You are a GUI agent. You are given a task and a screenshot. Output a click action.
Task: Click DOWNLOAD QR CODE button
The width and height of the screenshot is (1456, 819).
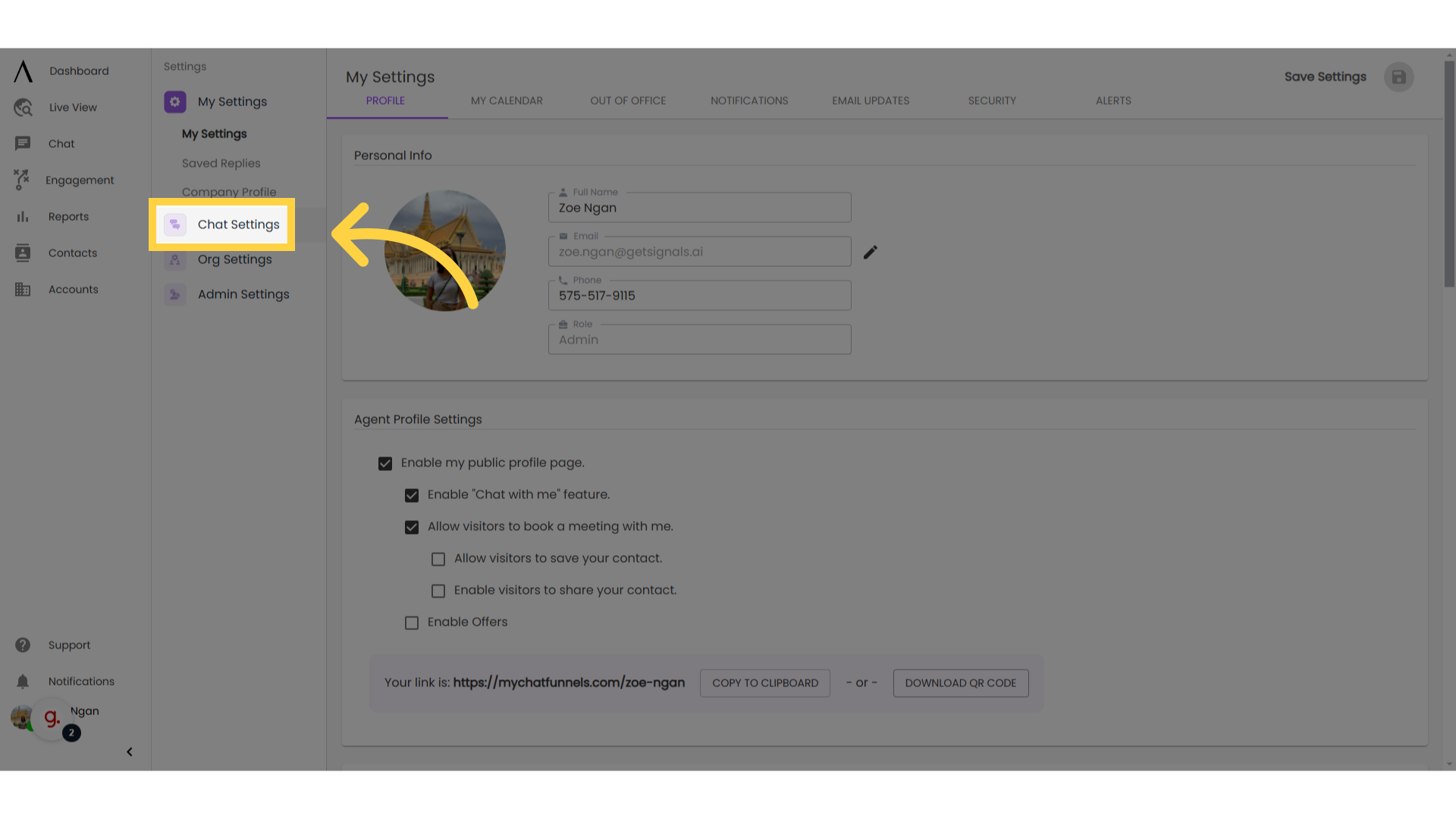960,683
